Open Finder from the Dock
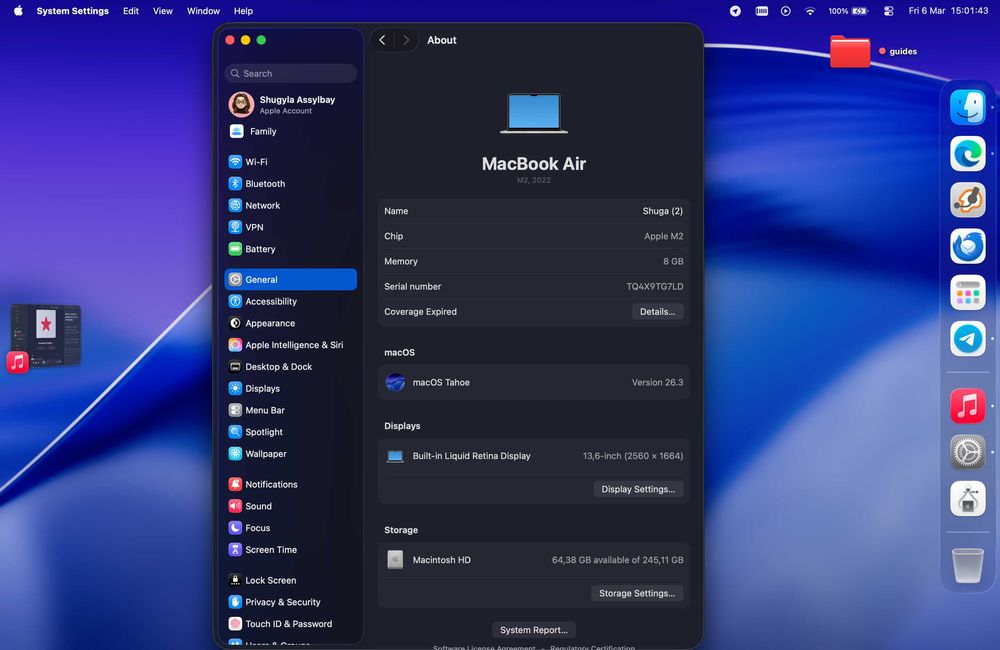The image size is (1000, 650). click(967, 107)
